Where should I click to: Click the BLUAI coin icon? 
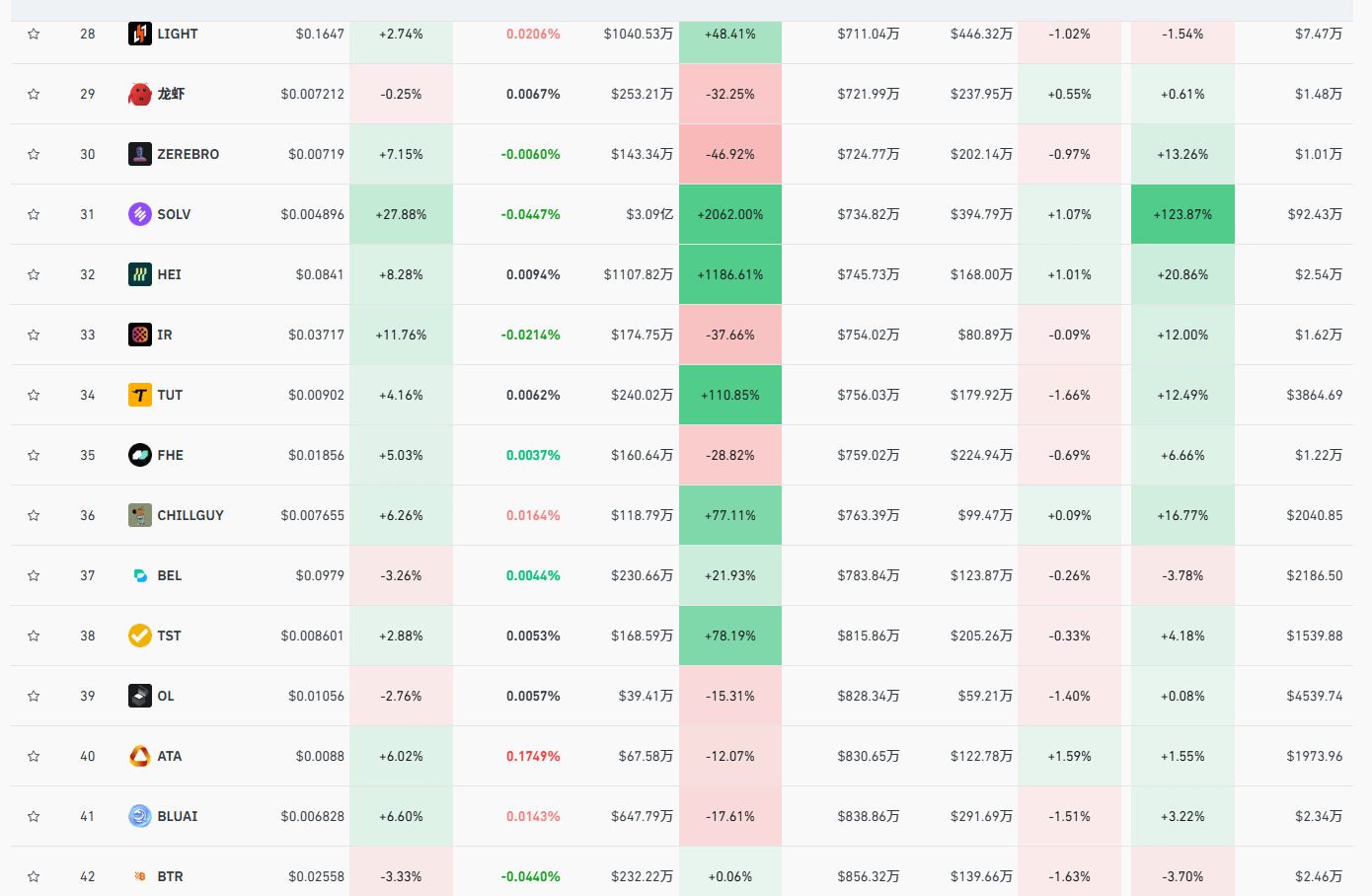click(x=140, y=816)
